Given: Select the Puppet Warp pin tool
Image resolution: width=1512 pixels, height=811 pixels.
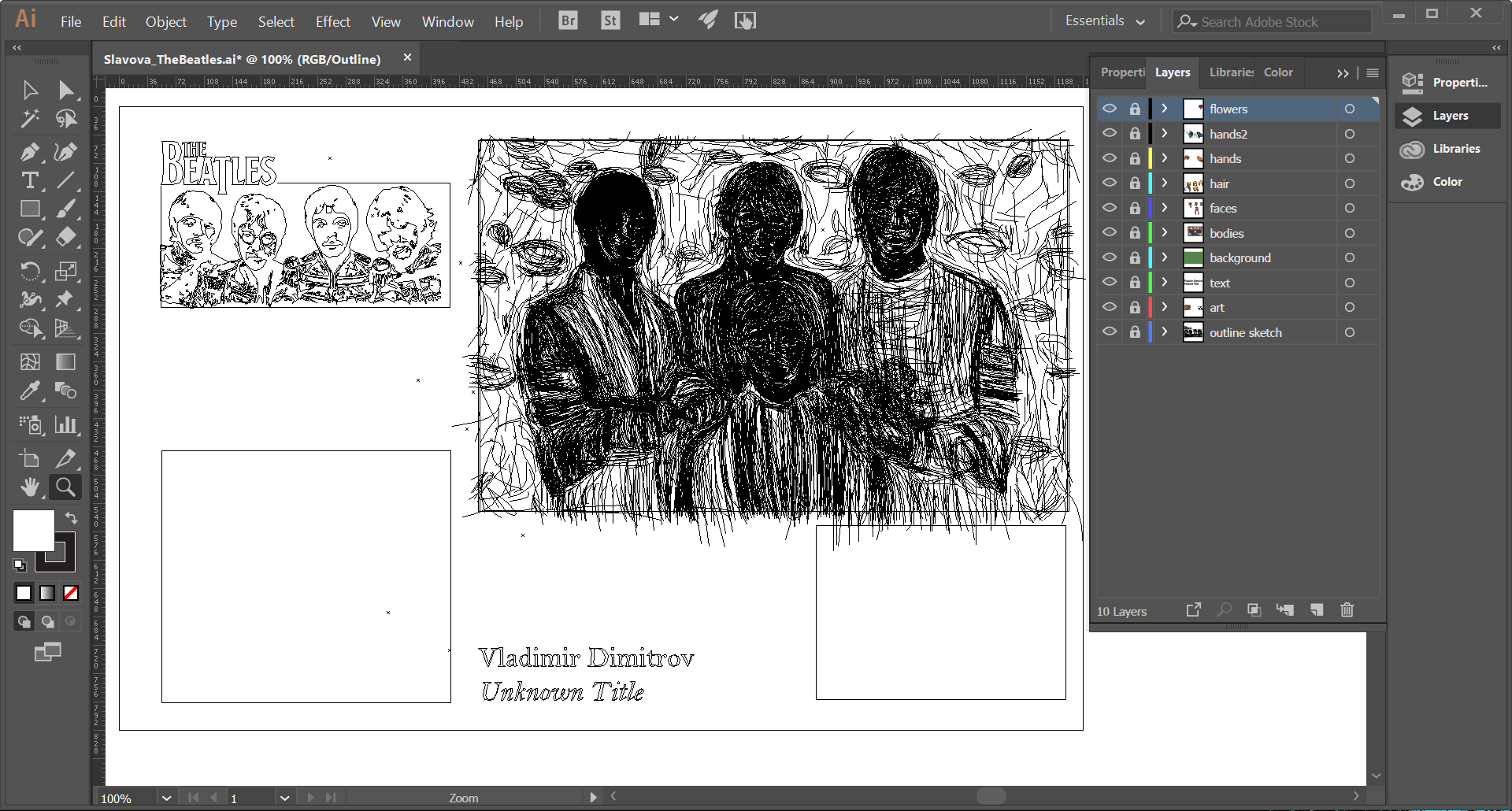Looking at the screenshot, I should (x=66, y=300).
